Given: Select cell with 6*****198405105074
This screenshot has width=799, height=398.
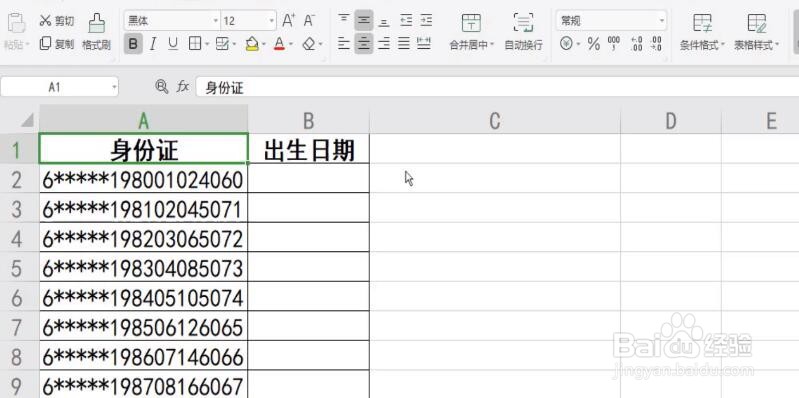Looking at the screenshot, I should tap(144, 297).
